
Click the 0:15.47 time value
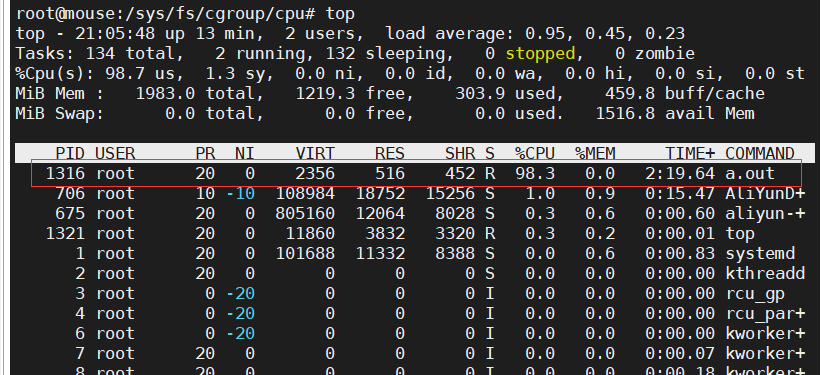click(x=680, y=193)
